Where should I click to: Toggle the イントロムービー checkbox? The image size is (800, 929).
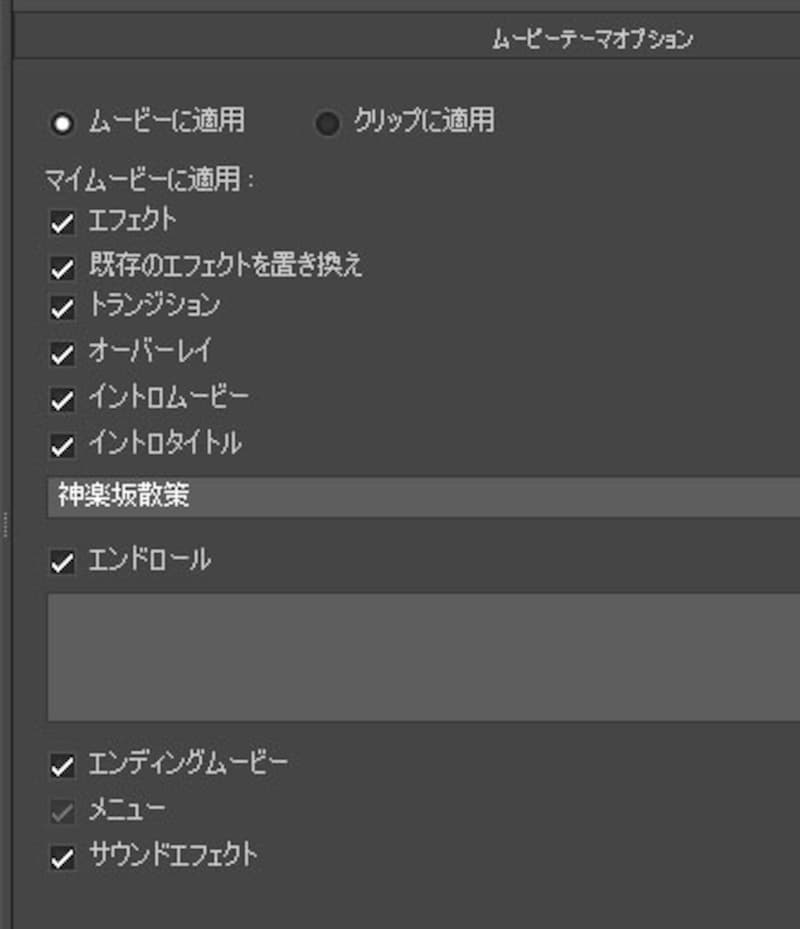63,400
